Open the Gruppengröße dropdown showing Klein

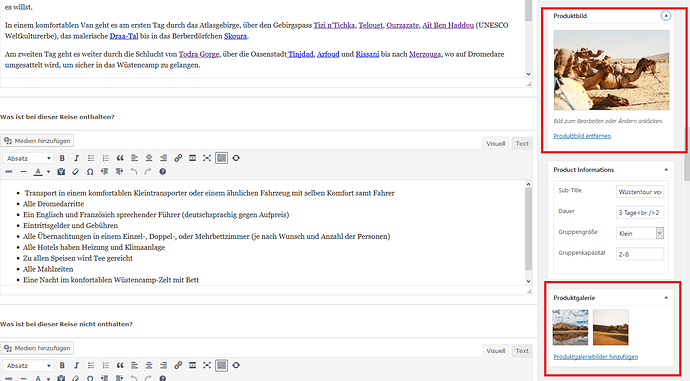coord(640,233)
